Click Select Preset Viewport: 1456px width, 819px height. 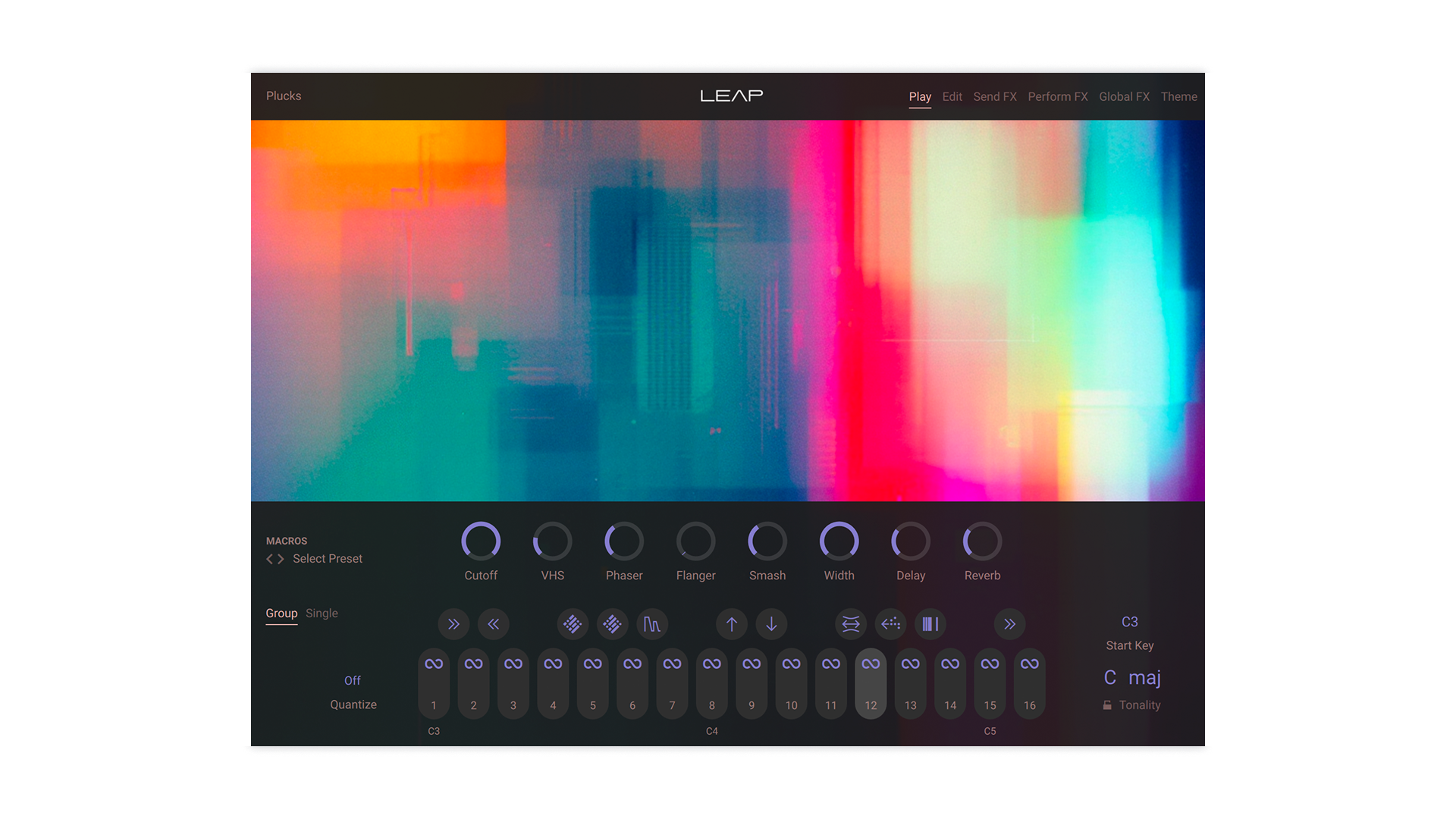[x=328, y=559]
